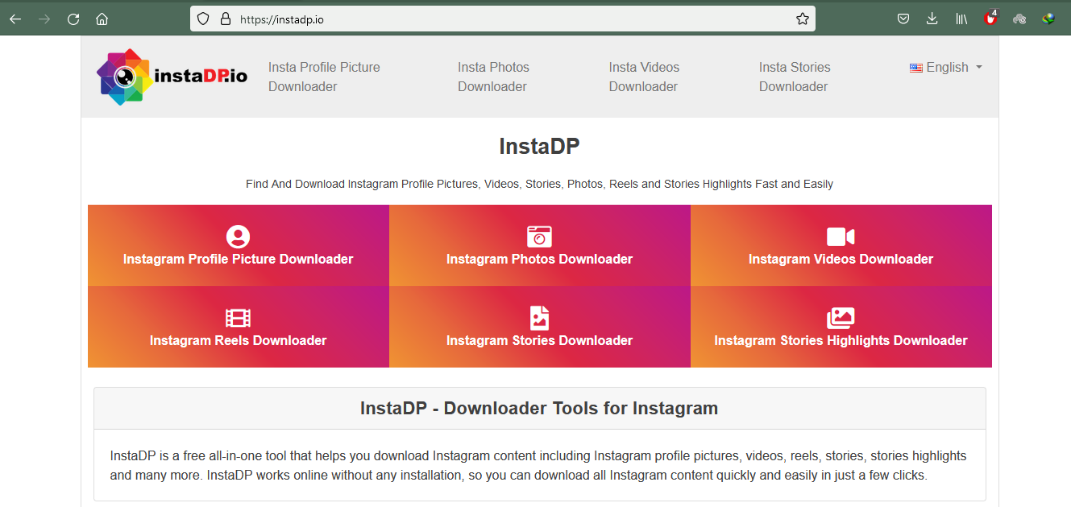Click the 'InstaDP is a free all-in-one tool' paragraph

(x=538, y=465)
